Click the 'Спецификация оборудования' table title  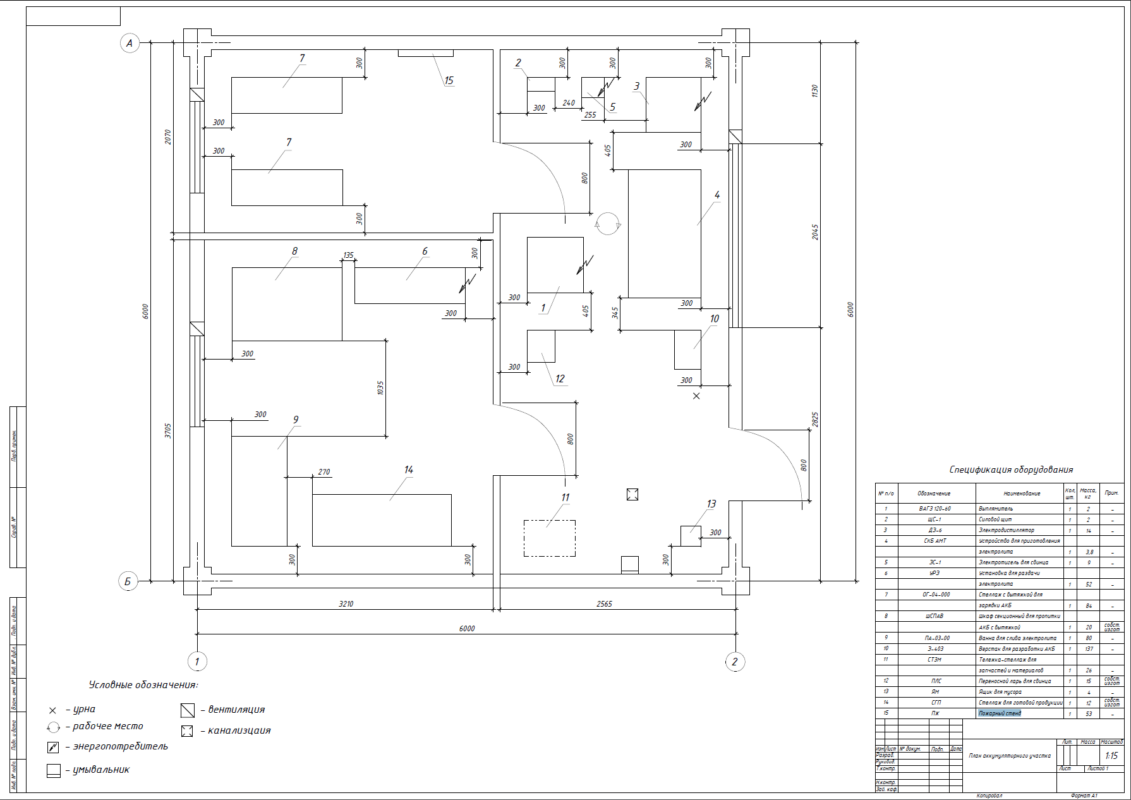point(1011,470)
